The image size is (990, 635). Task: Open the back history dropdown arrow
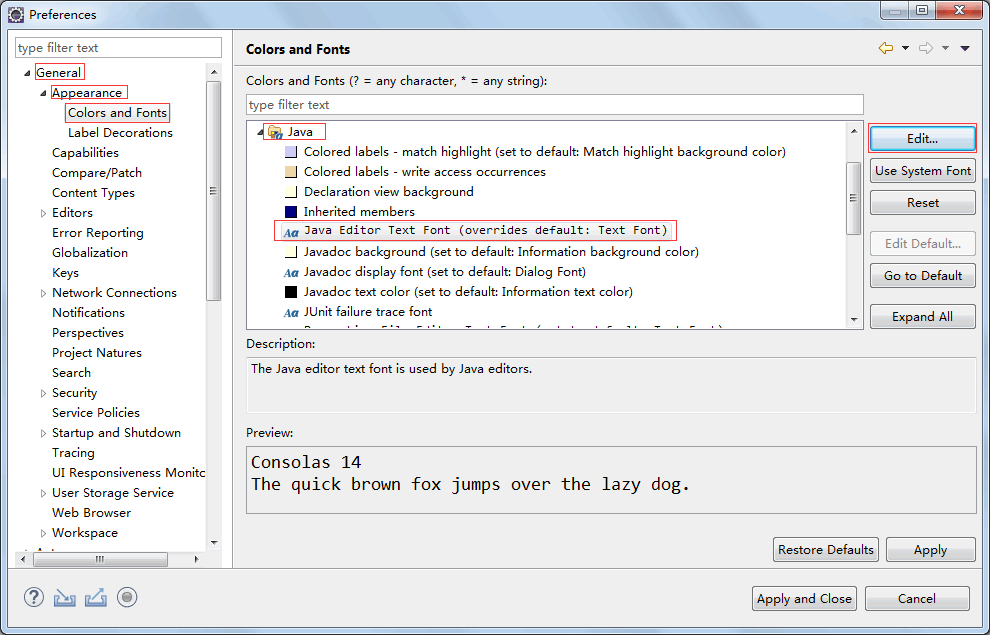(905, 48)
